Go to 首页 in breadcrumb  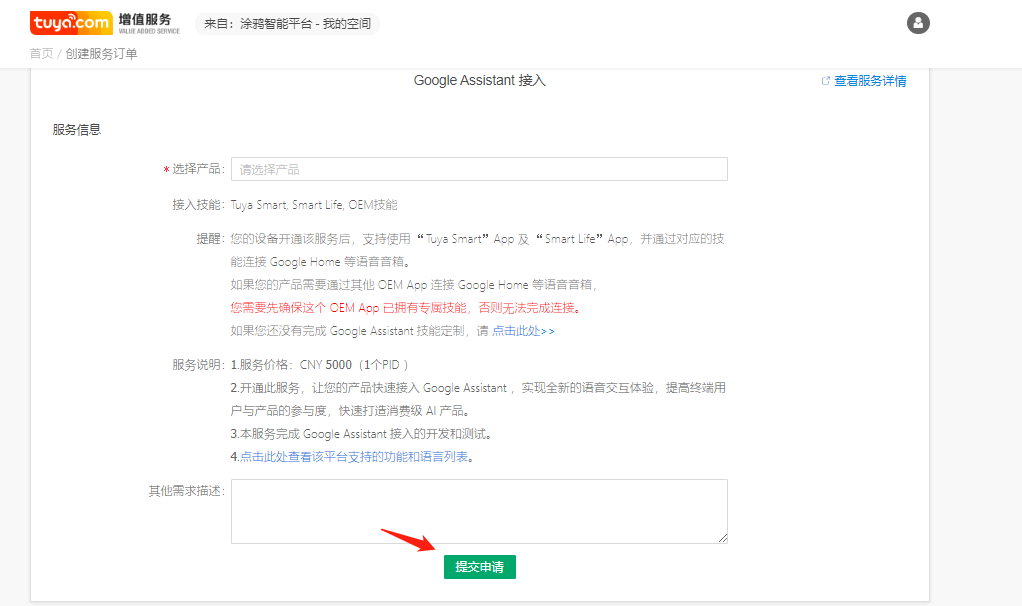click(x=41, y=53)
